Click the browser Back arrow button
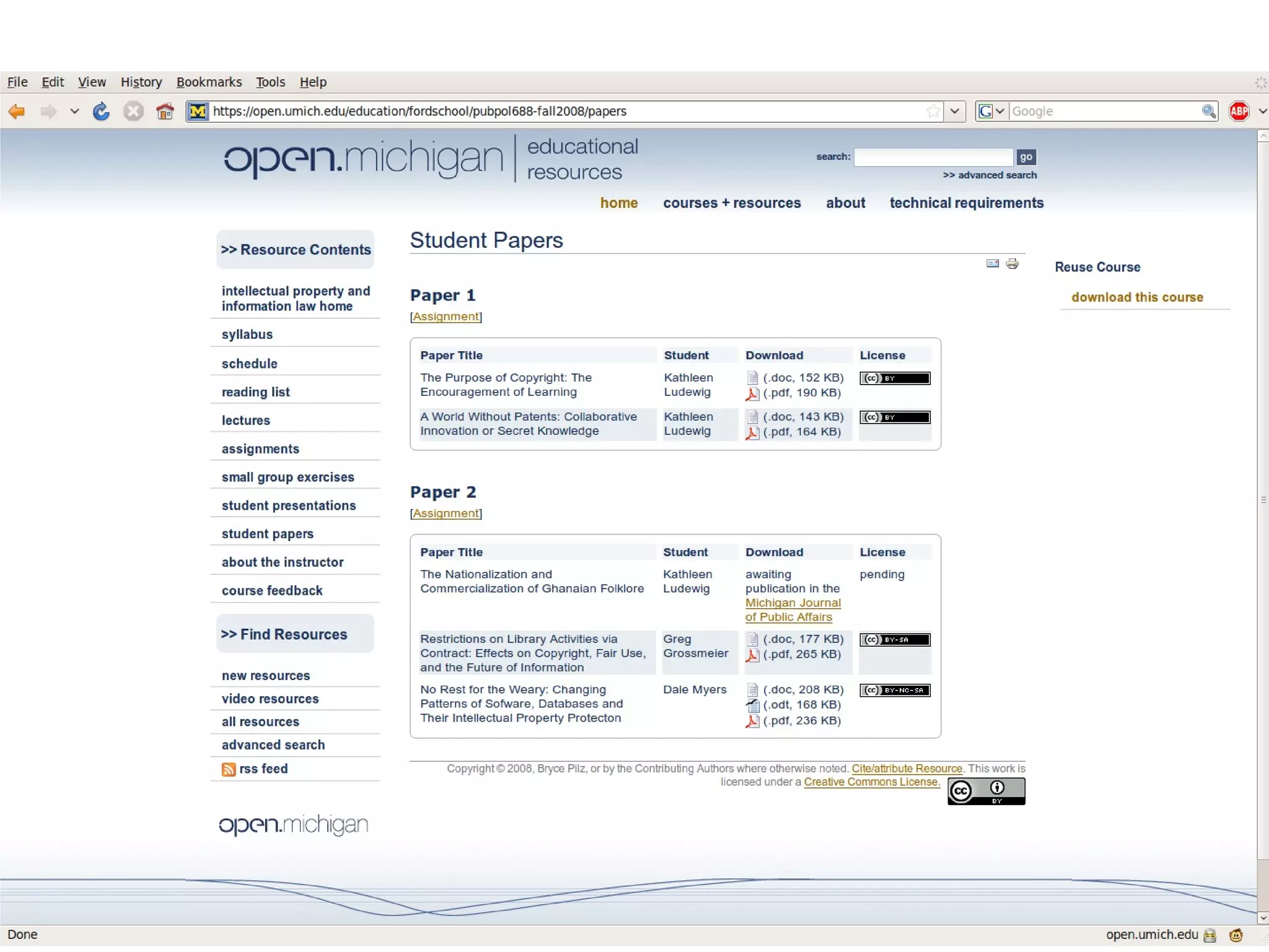The width and height of the screenshot is (1269, 952). pyautogui.click(x=17, y=111)
